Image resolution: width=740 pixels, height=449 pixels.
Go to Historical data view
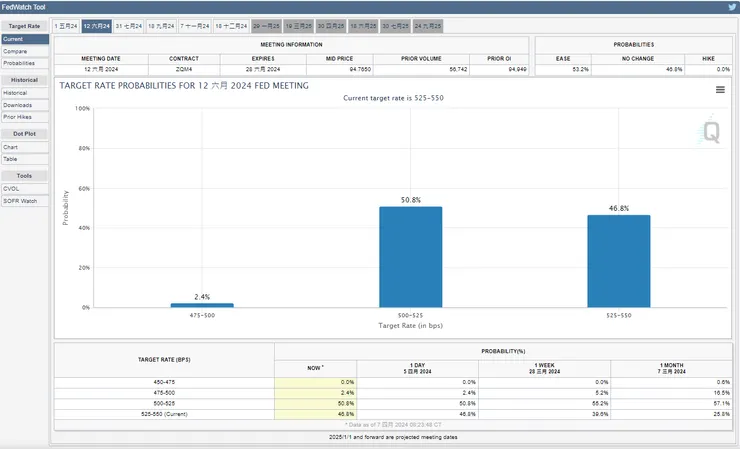[15, 93]
